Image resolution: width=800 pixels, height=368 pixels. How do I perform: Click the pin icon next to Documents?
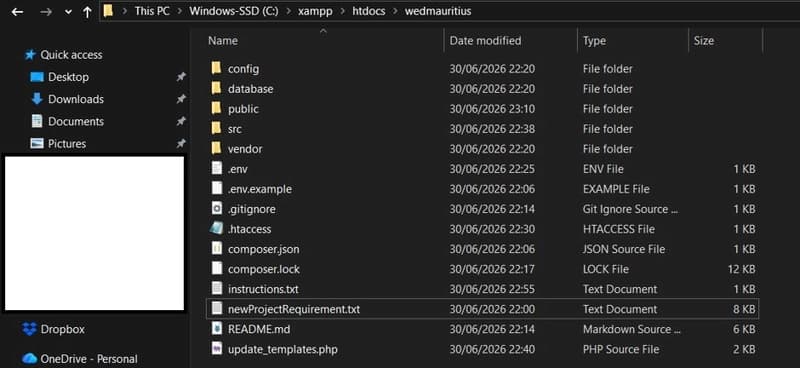click(x=181, y=121)
